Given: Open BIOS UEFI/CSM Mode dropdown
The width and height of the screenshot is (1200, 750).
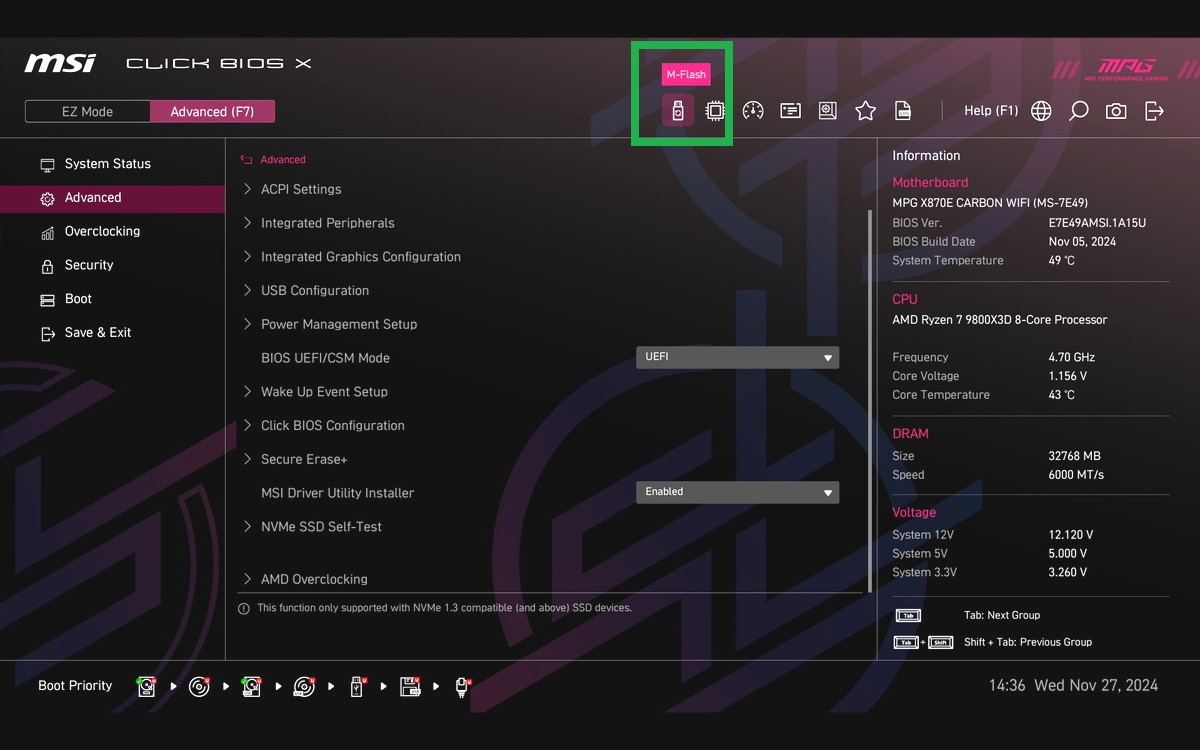Looking at the screenshot, I should (737, 357).
